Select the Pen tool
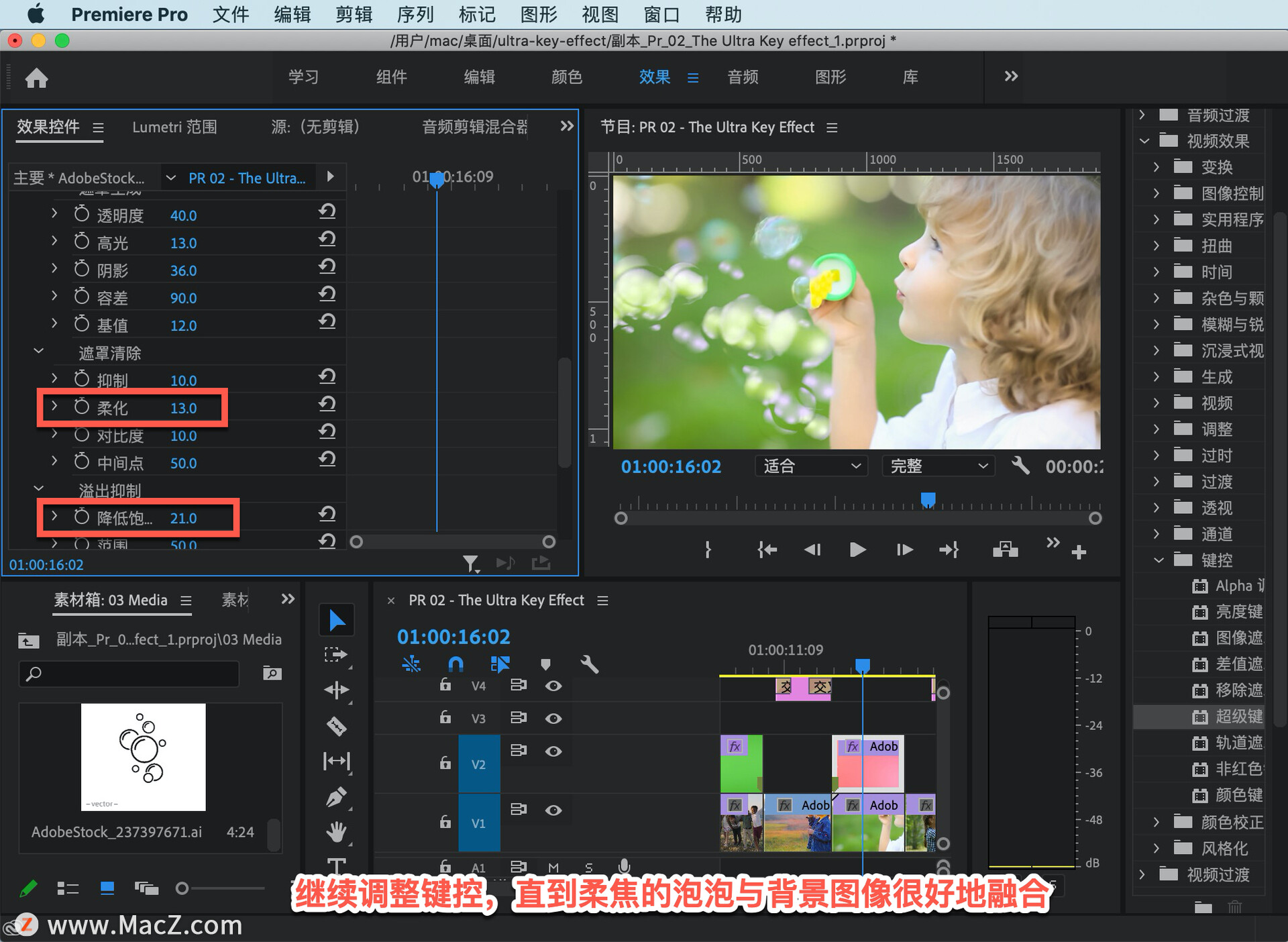This screenshot has height=942, width=1288. pos(336,797)
